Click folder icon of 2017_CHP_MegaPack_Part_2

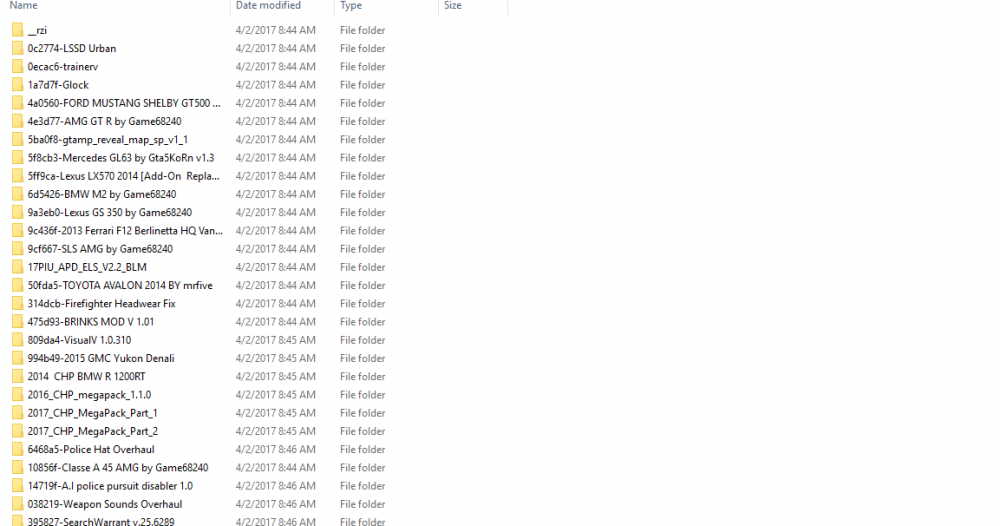point(17,431)
